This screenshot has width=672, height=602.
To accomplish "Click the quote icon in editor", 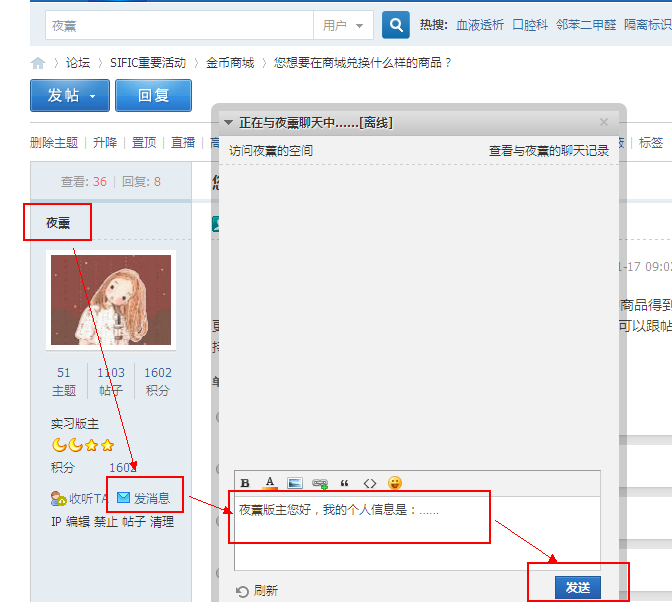I will click(x=345, y=483).
